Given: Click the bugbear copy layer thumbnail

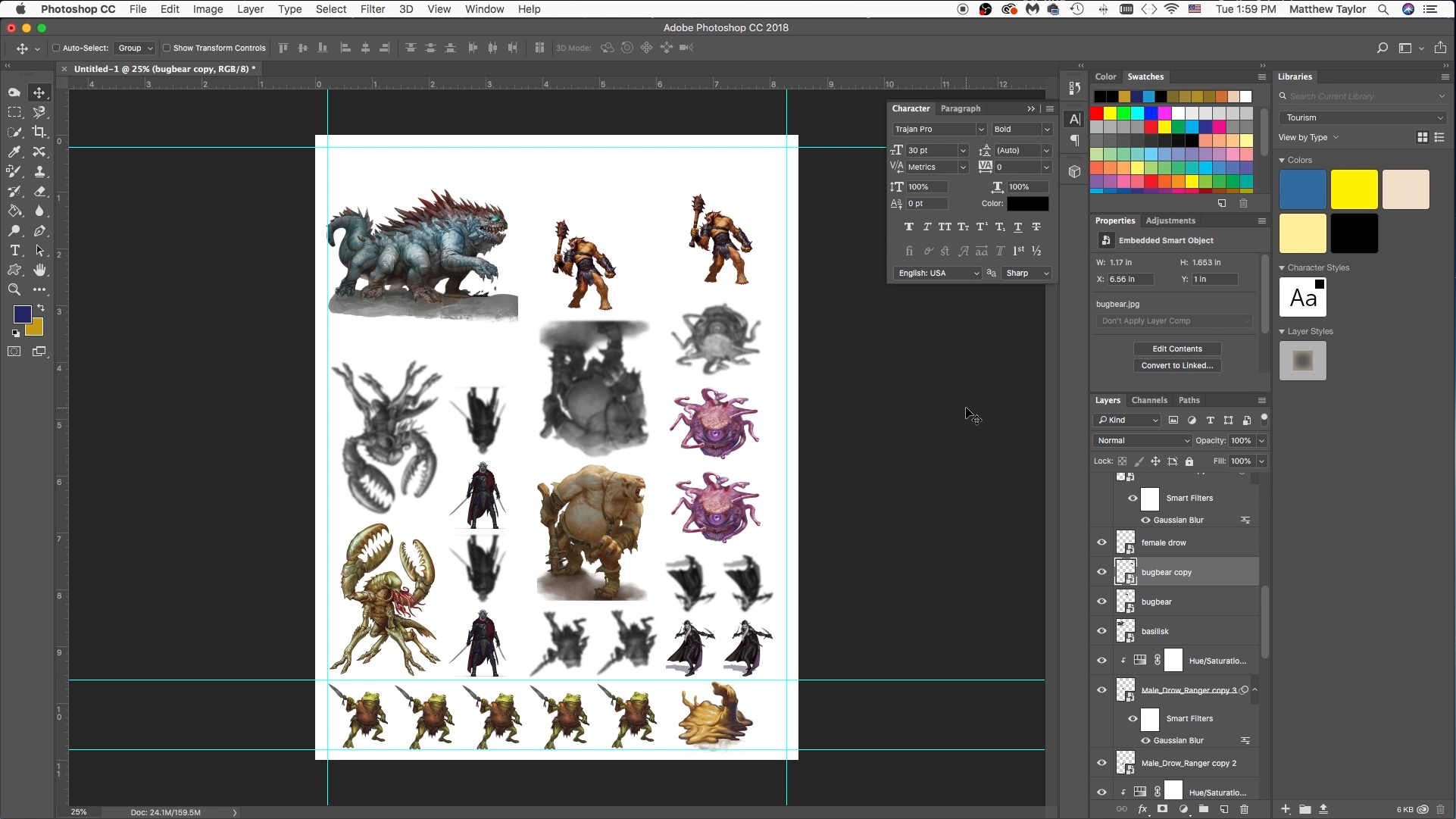Looking at the screenshot, I should coord(1126,571).
